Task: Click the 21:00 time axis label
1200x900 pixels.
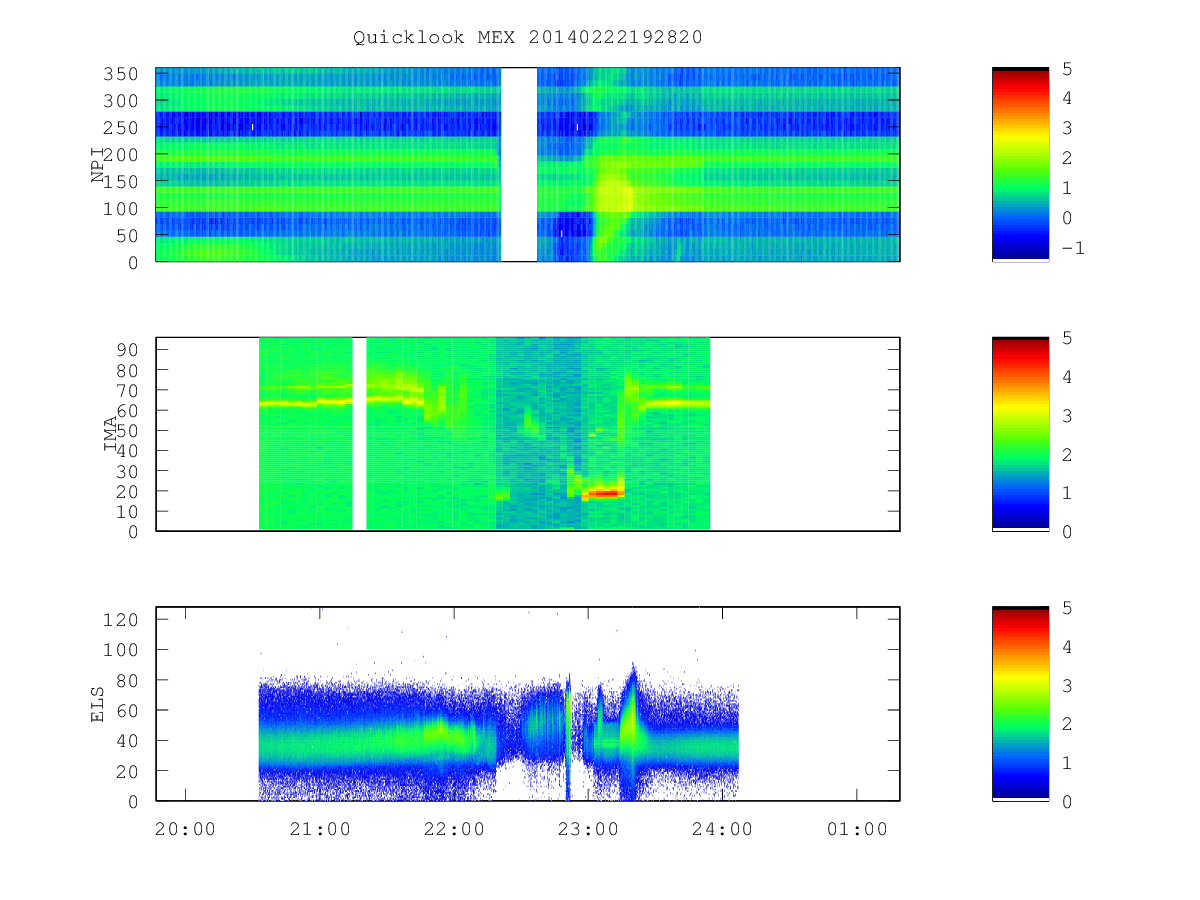Action: point(320,829)
